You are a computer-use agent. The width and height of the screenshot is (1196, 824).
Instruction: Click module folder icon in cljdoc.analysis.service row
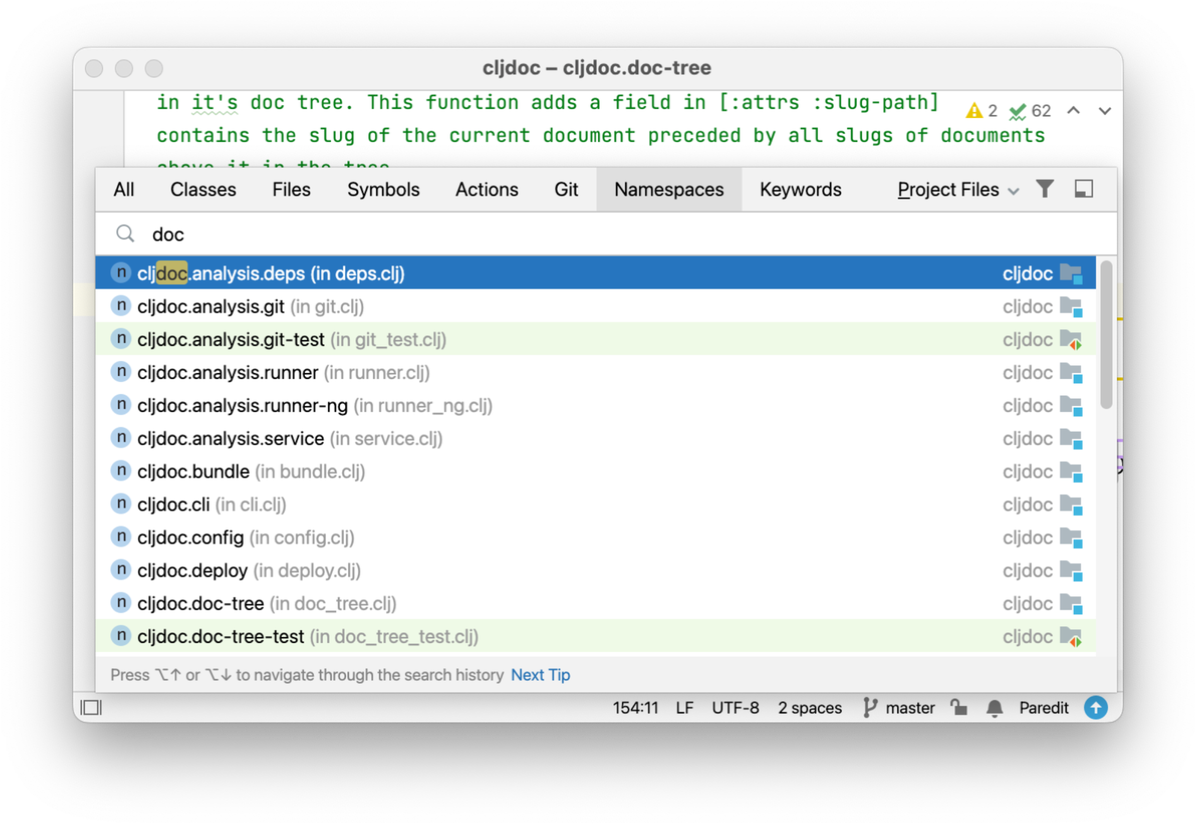click(1071, 439)
